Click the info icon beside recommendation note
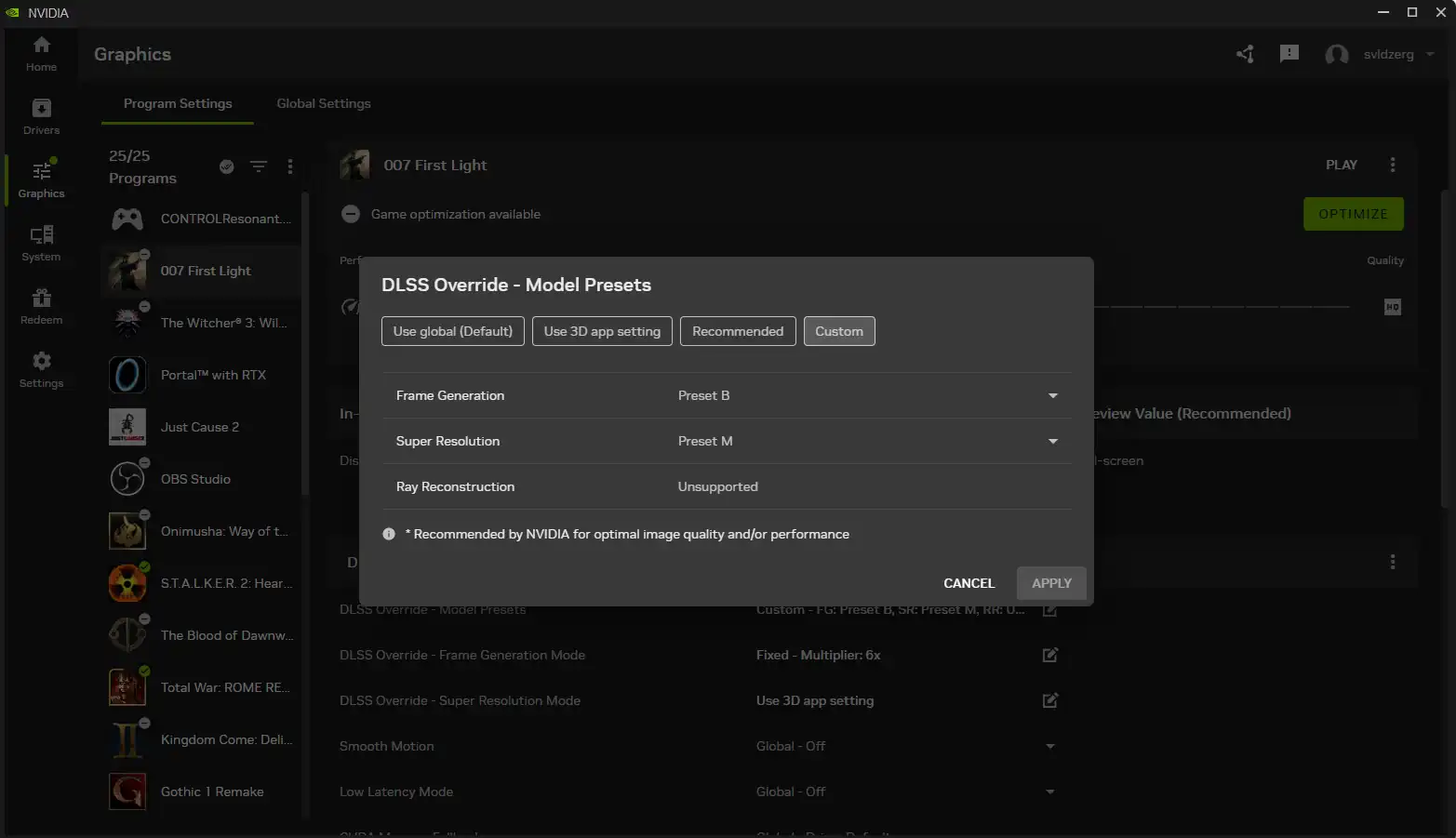 (x=389, y=534)
